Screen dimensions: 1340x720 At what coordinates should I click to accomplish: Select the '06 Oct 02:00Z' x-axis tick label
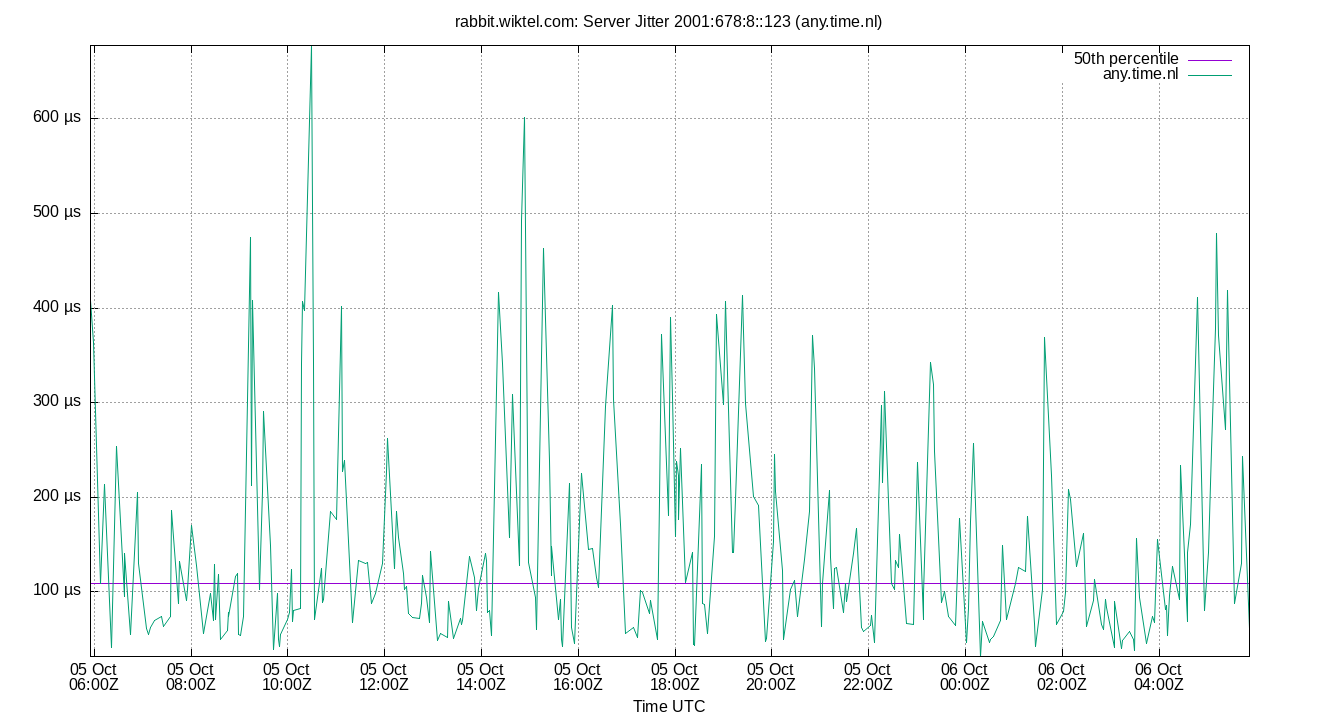click(1061, 677)
